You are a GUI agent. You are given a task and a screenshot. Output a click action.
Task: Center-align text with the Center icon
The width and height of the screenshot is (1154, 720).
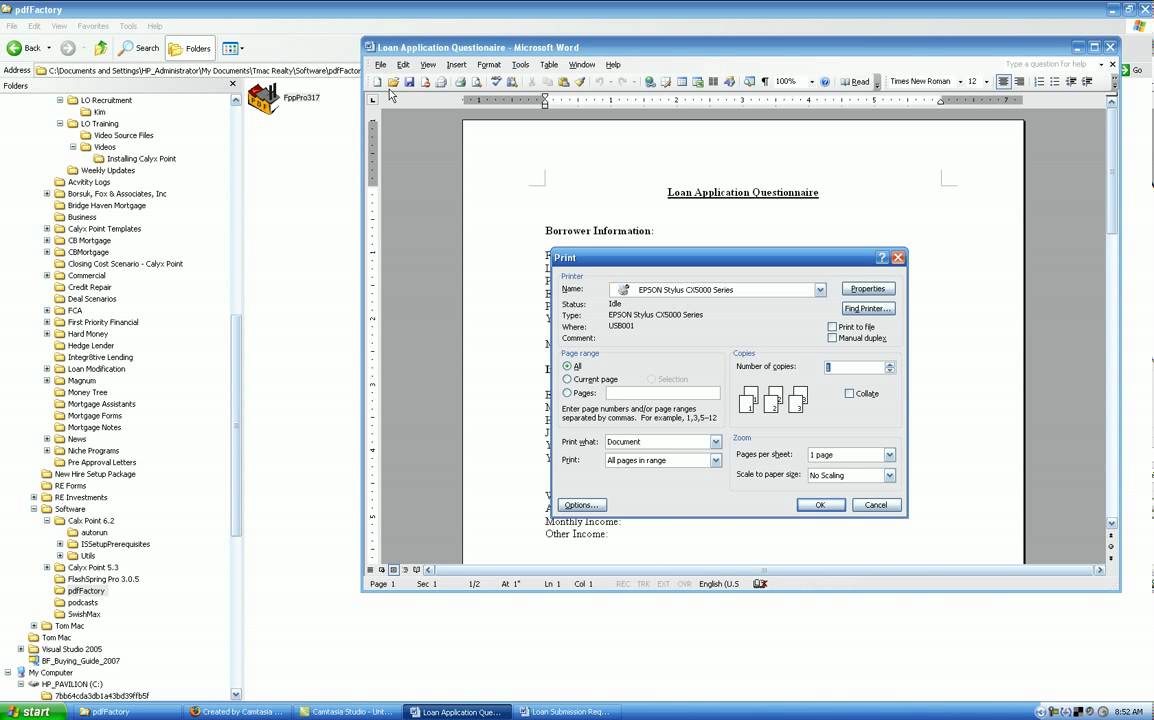tap(1003, 82)
